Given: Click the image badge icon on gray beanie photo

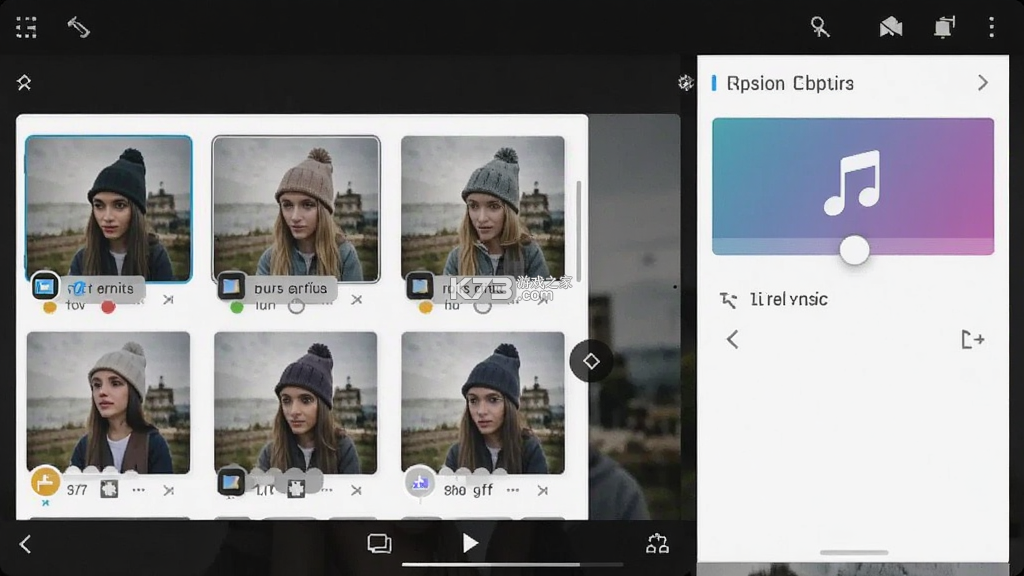Looking at the screenshot, I should click(x=419, y=286).
